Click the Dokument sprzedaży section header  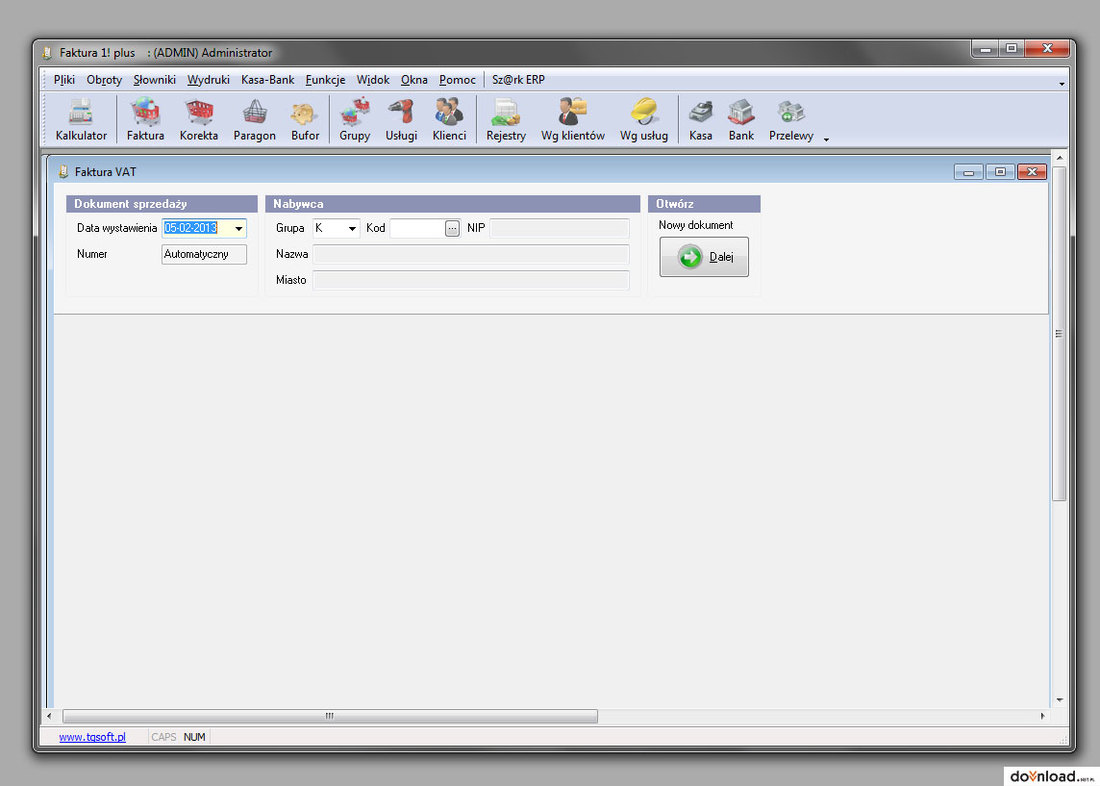162,204
